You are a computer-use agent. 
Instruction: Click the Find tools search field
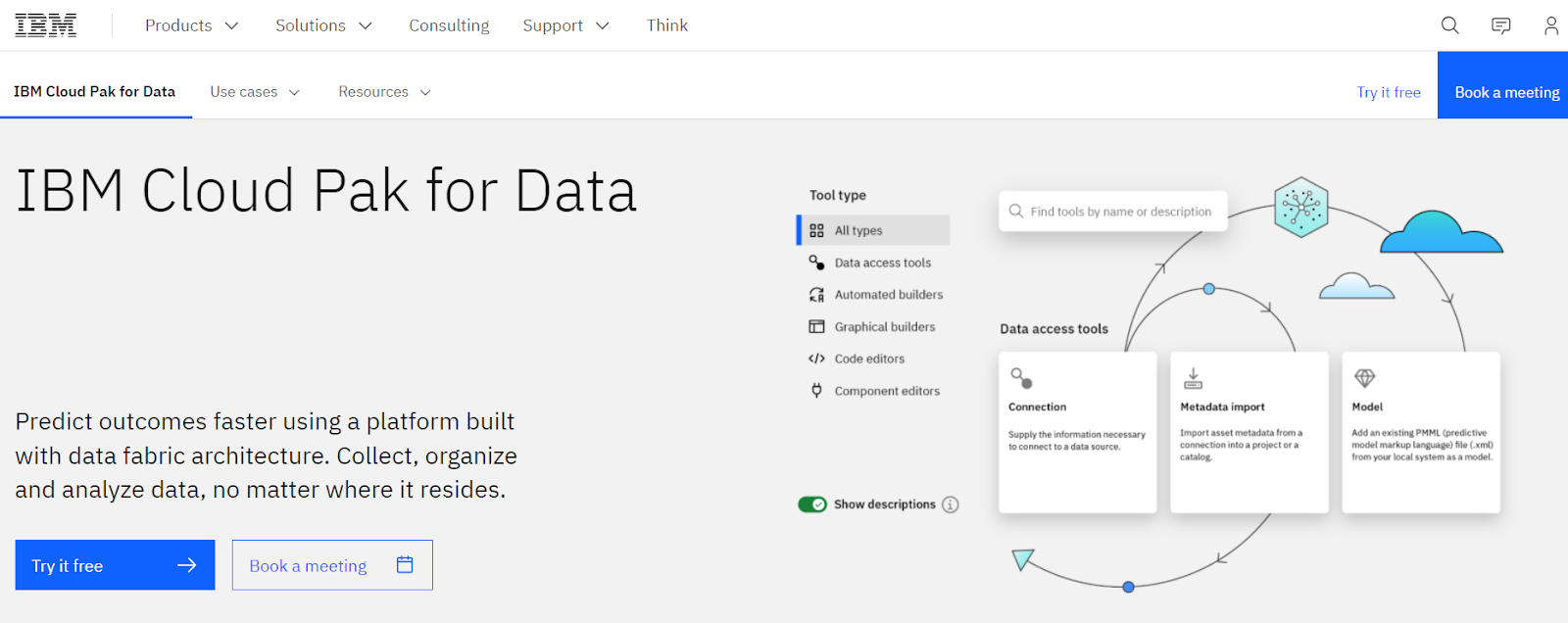(x=1112, y=211)
